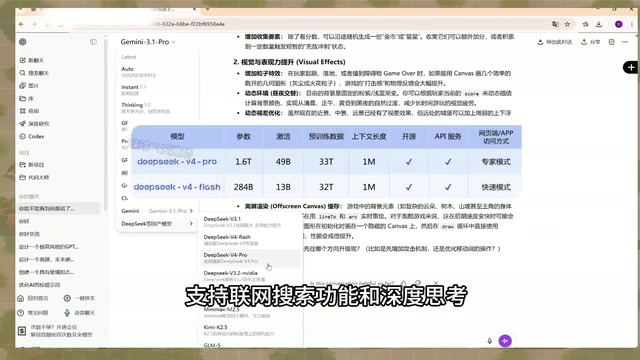
Task: Click the search chat magnifier icon
Action: click(x=22, y=73)
